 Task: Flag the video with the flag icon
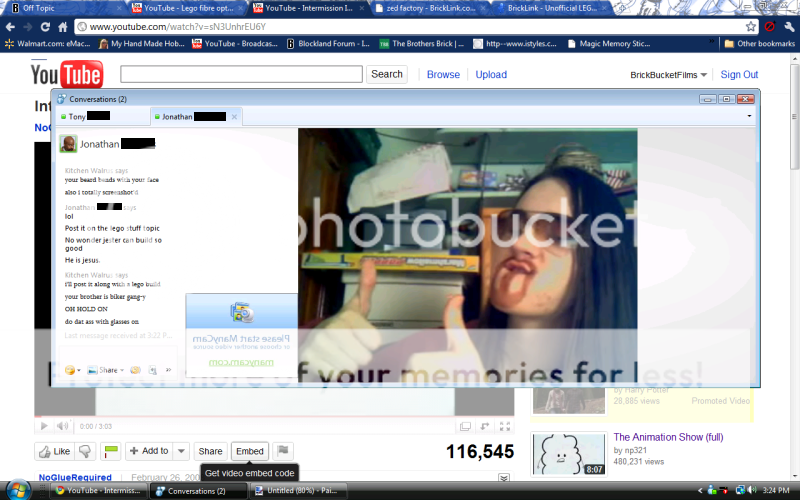coord(283,451)
